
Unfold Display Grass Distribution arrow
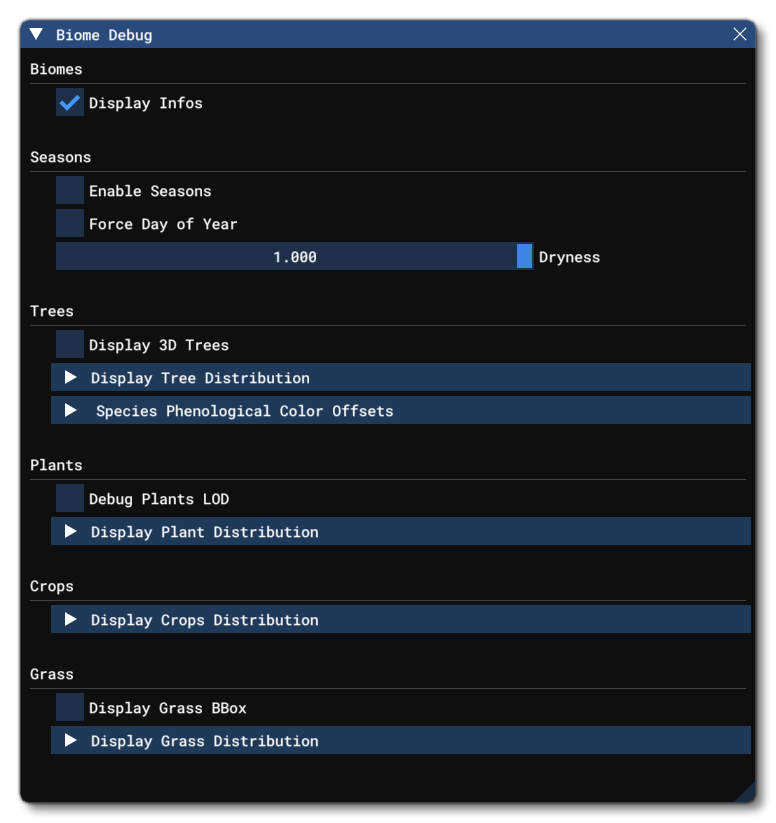pos(71,741)
